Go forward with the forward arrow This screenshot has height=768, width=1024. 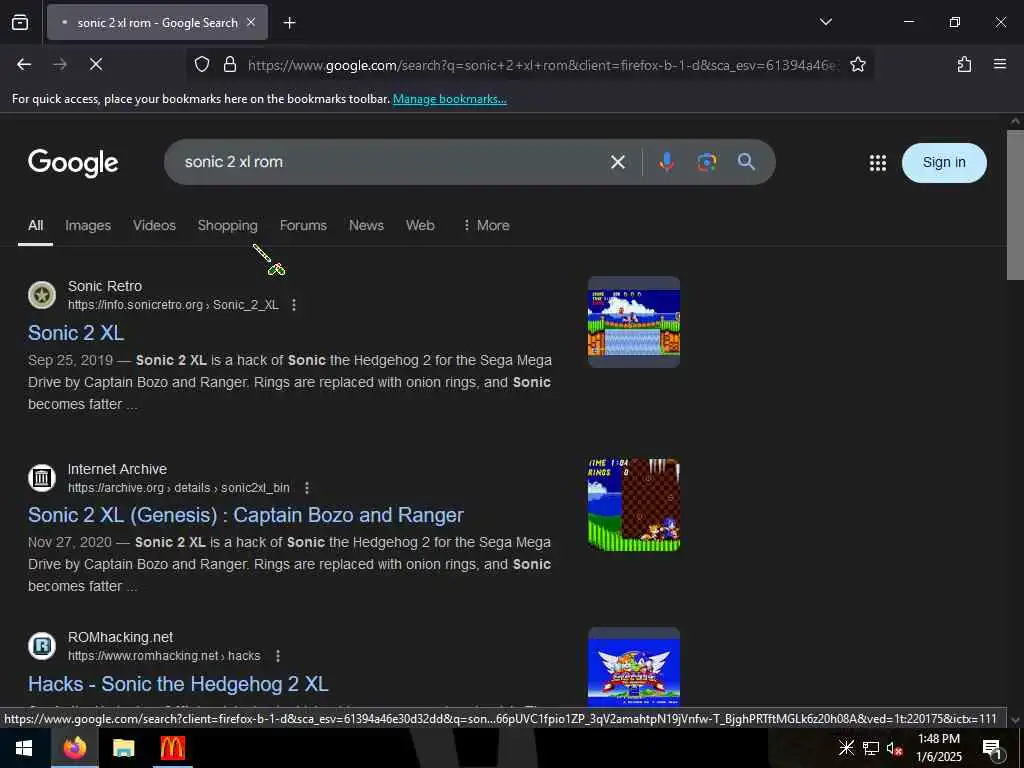pyautogui.click(x=60, y=64)
